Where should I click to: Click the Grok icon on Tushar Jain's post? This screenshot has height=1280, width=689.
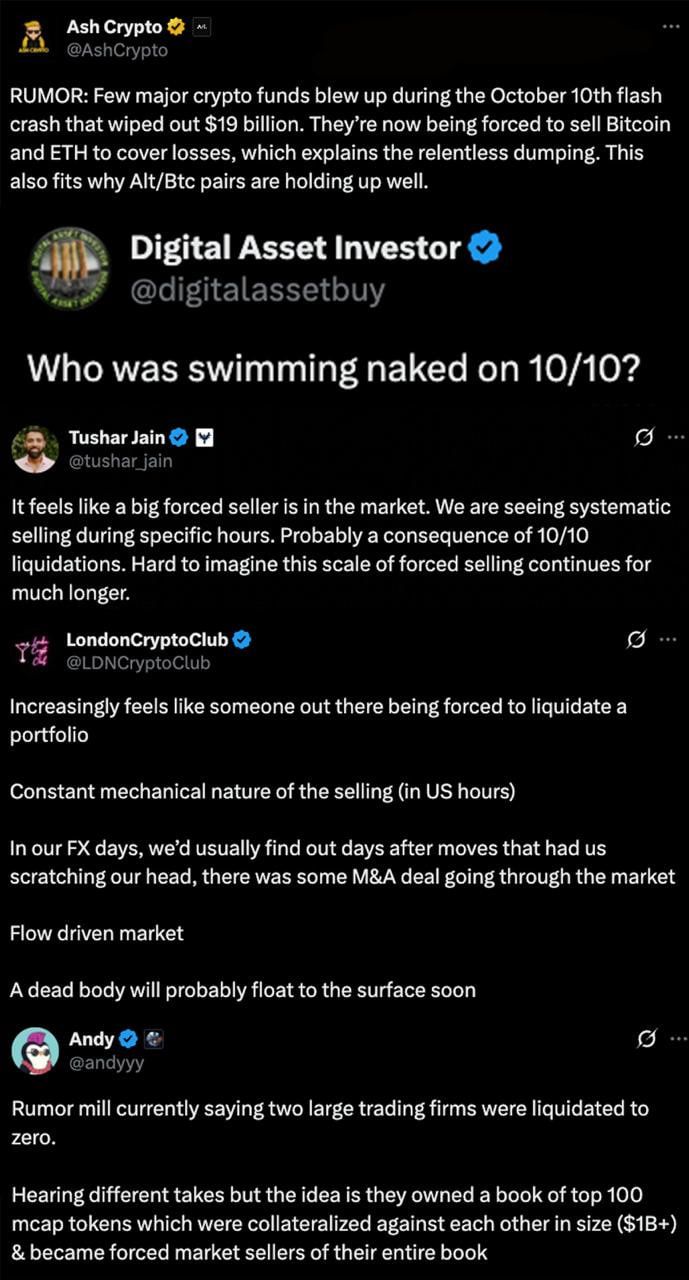click(645, 437)
